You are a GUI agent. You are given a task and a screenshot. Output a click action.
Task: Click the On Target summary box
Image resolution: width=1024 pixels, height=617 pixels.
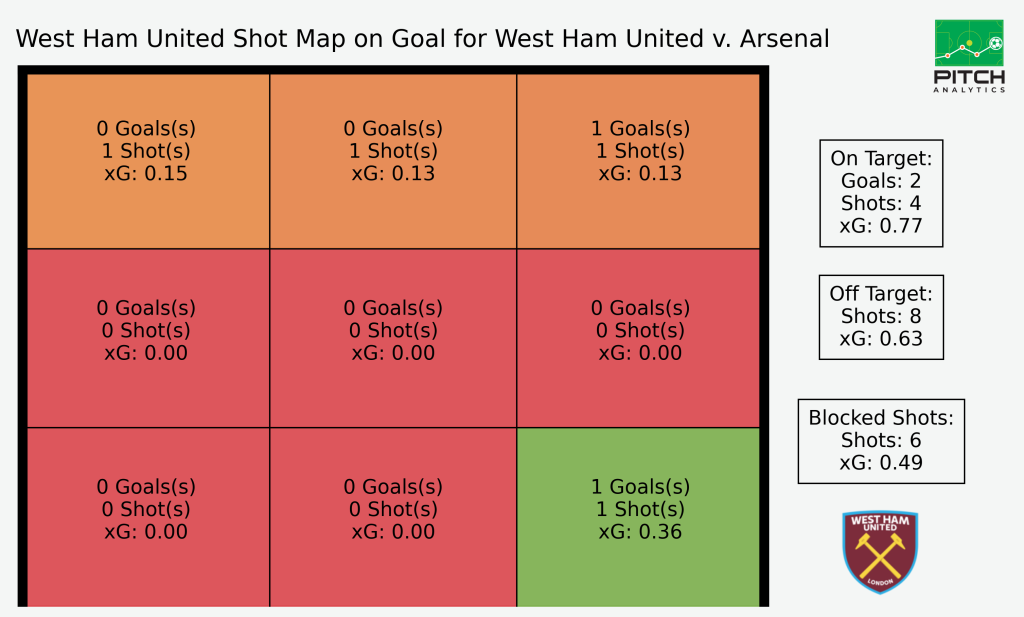click(x=881, y=193)
